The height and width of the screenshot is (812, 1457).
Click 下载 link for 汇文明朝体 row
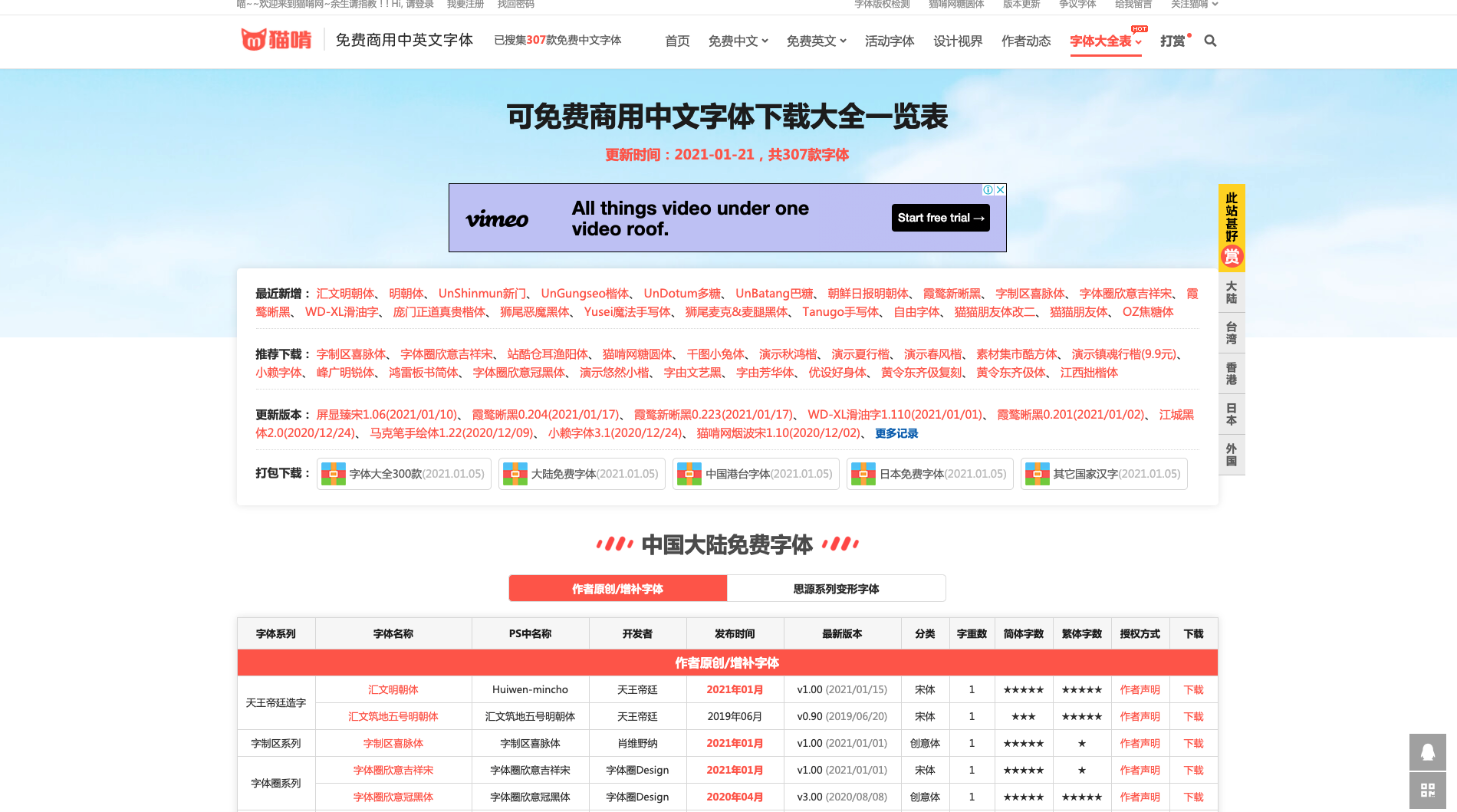click(x=1193, y=690)
